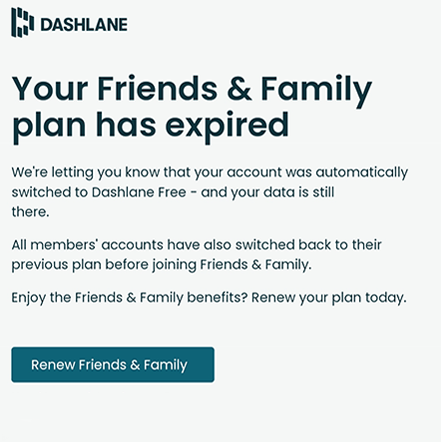Click the 'We're letting you know' paragraph
Viewport: 441px width, 442px height.
pos(210,192)
